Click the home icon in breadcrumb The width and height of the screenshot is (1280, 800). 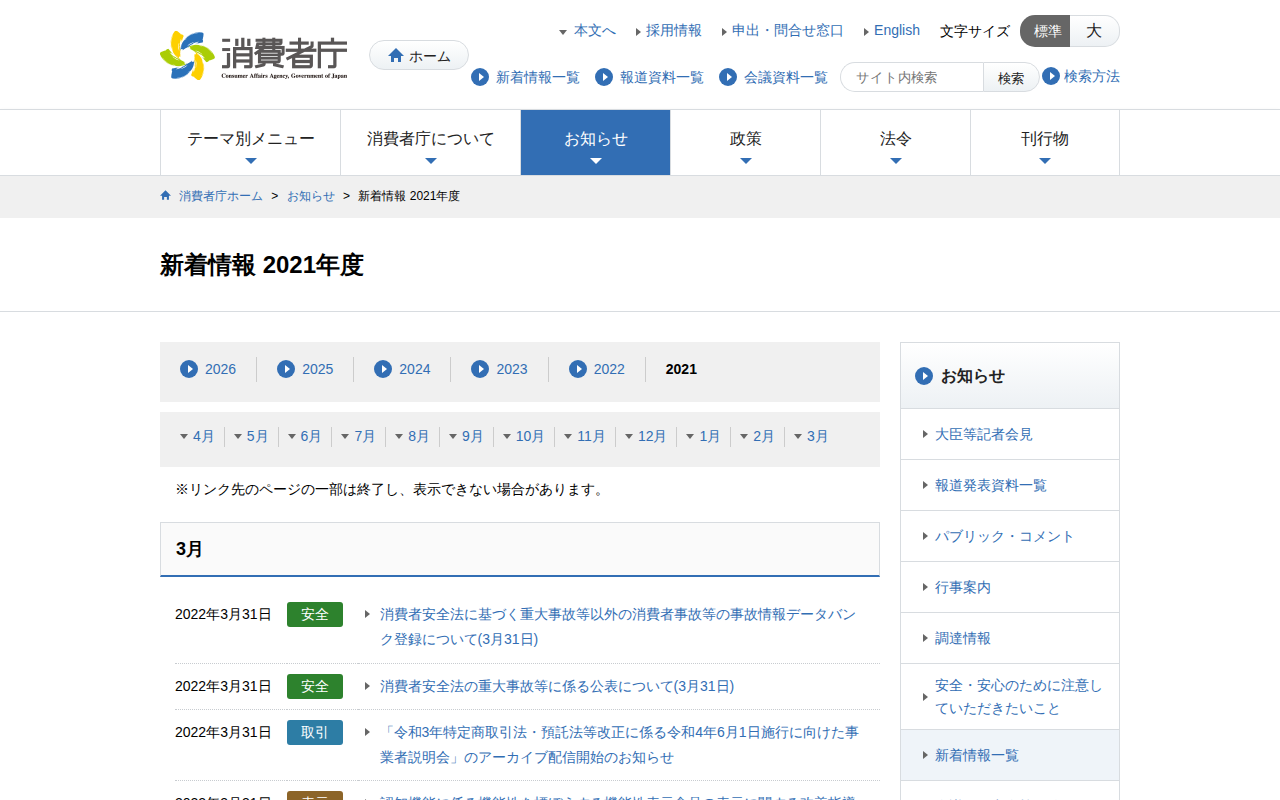[x=166, y=196]
